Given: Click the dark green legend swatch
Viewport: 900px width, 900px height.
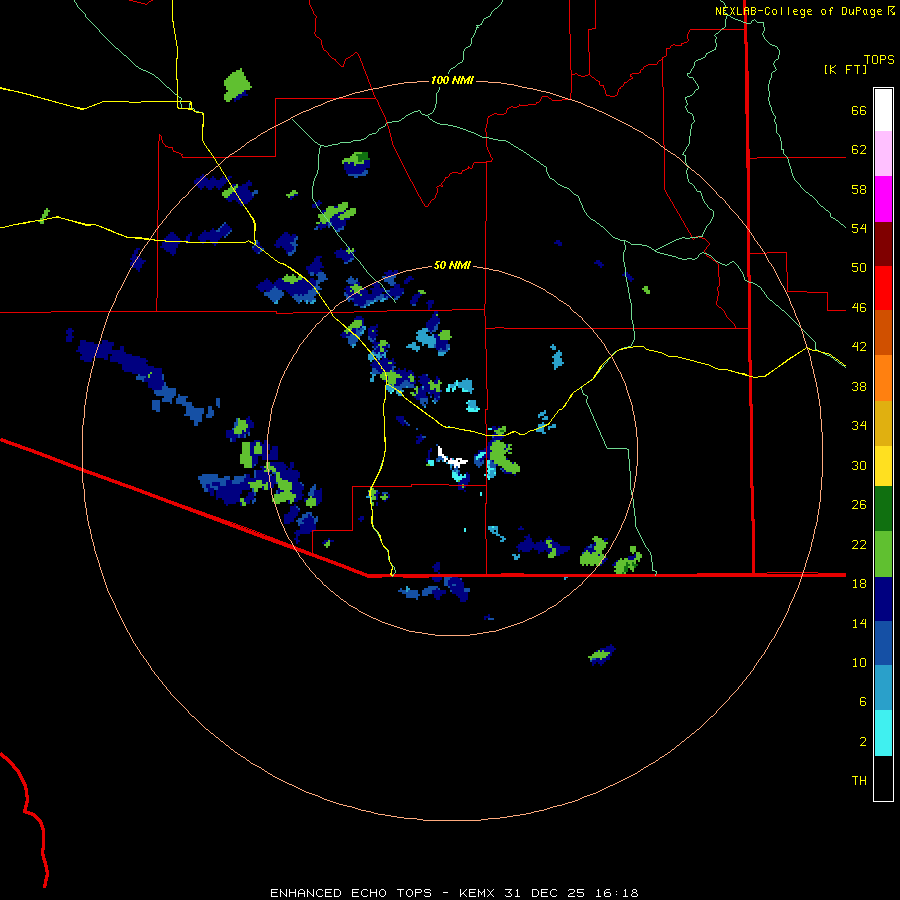Looking at the screenshot, I should point(883,509).
